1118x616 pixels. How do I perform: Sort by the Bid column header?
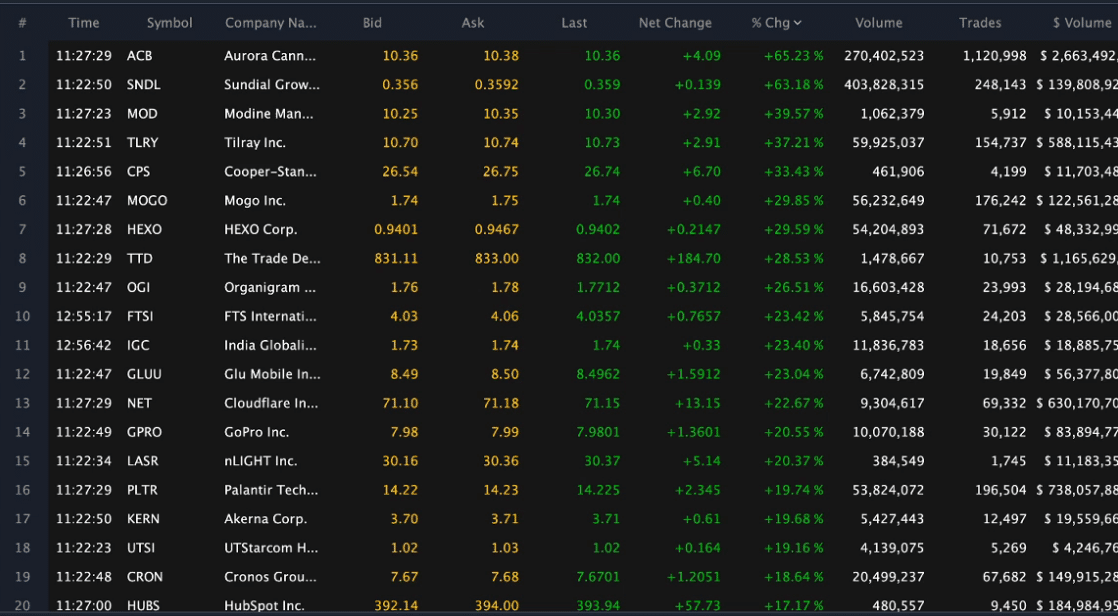tap(372, 23)
